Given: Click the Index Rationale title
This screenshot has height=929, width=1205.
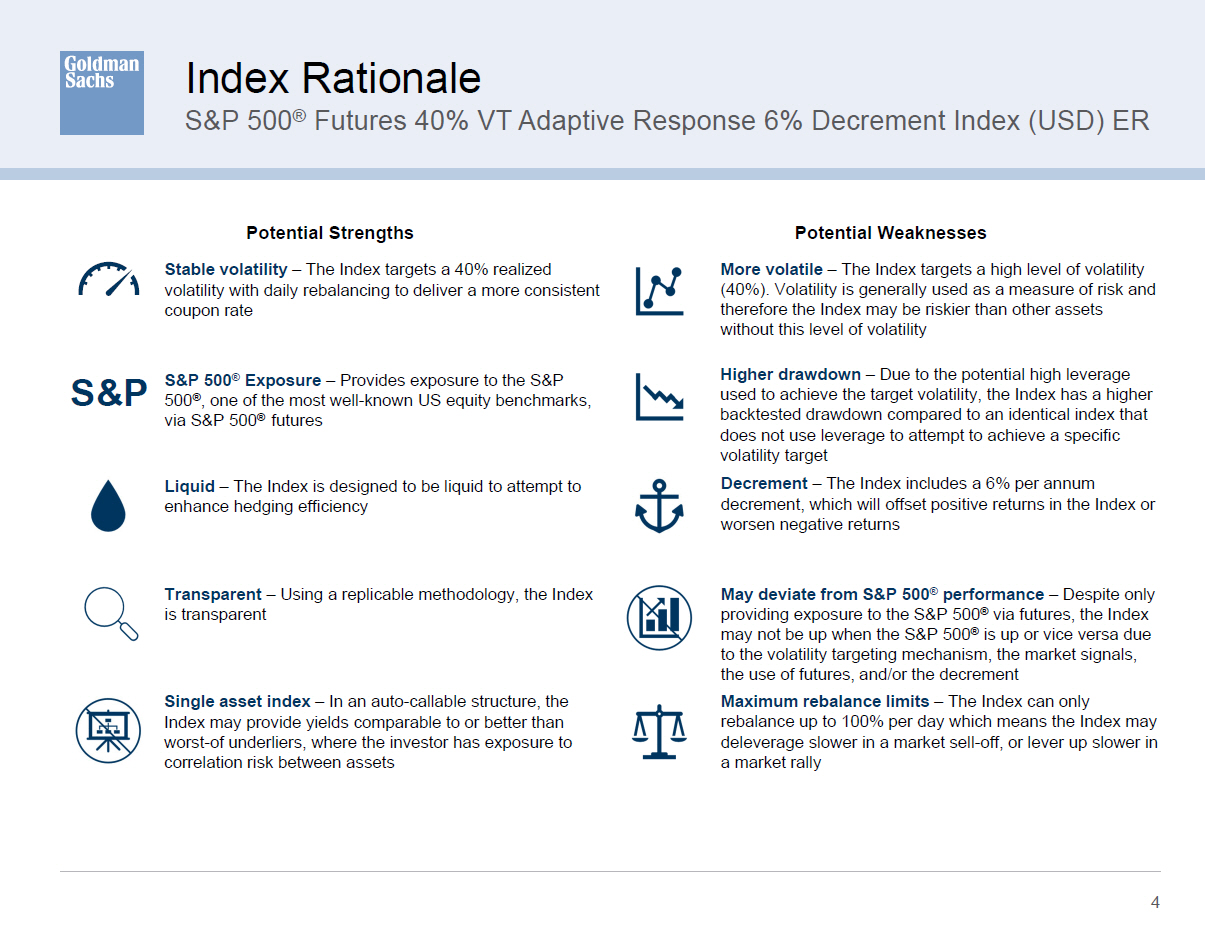Looking at the screenshot, I should 333,78.
